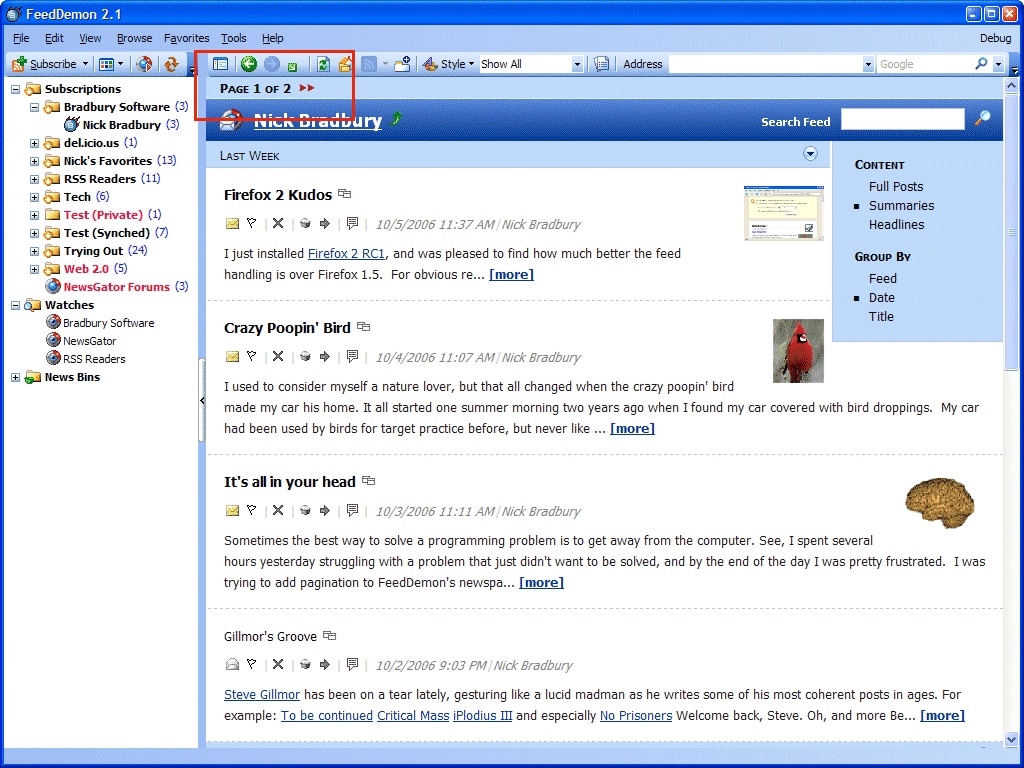Open the Tools menu
1024x768 pixels.
[x=233, y=38]
